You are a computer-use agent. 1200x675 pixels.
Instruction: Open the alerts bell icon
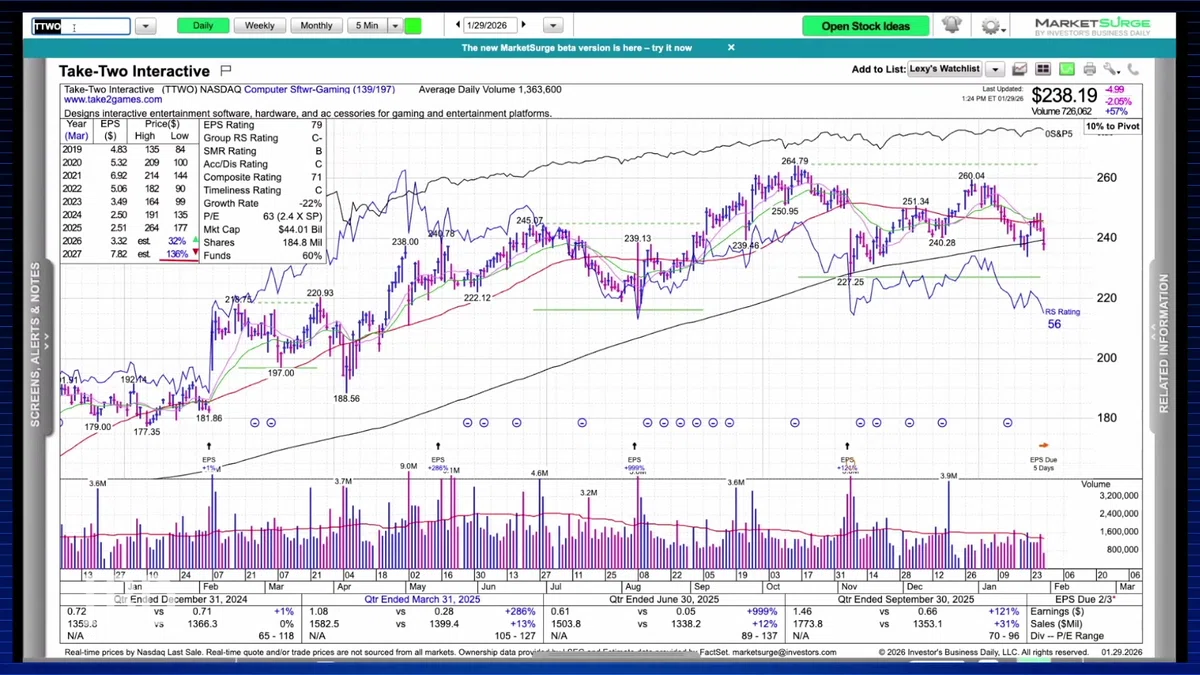click(951, 26)
